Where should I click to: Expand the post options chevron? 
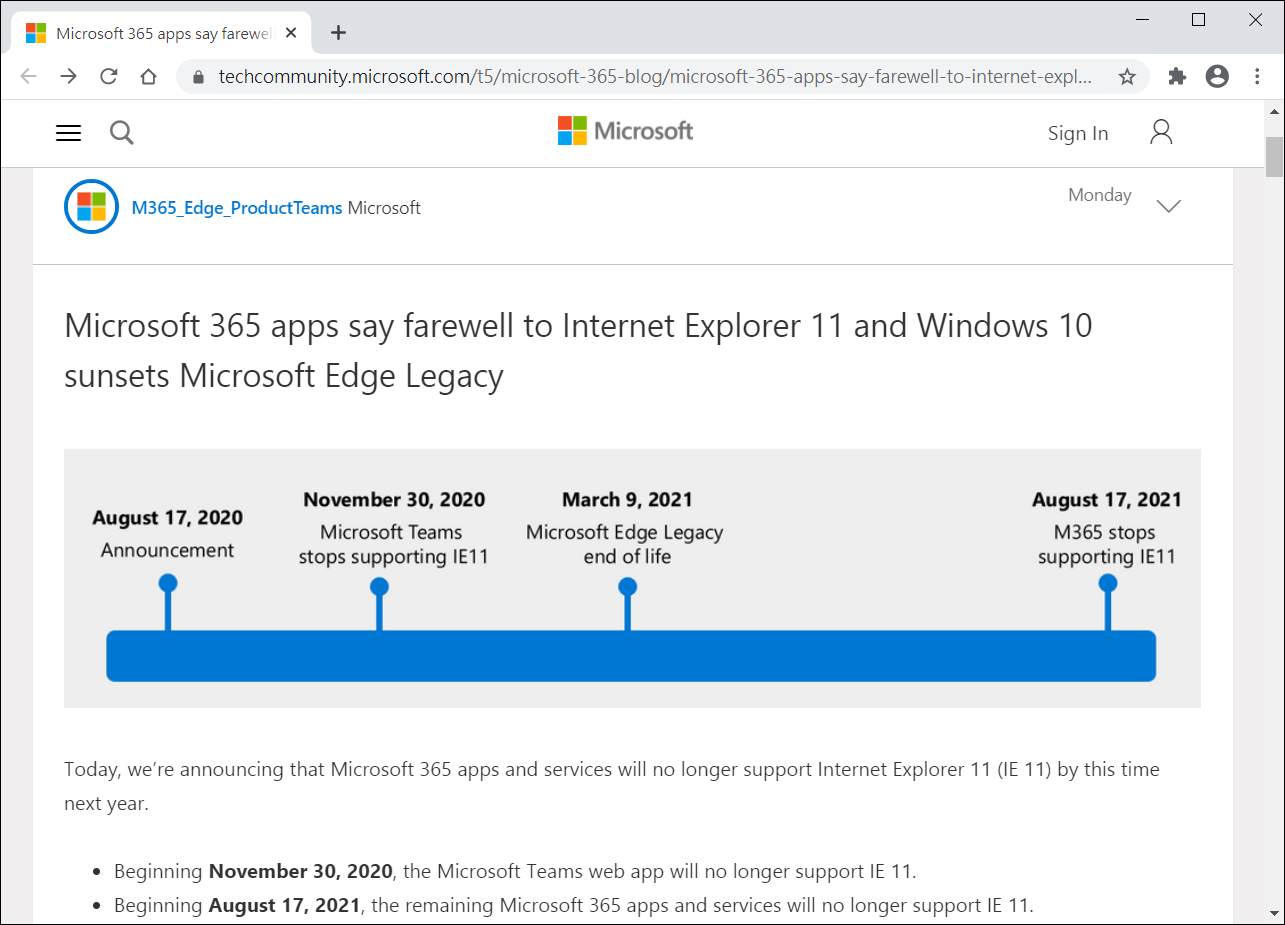pyautogui.click(x=1168, y=206)
